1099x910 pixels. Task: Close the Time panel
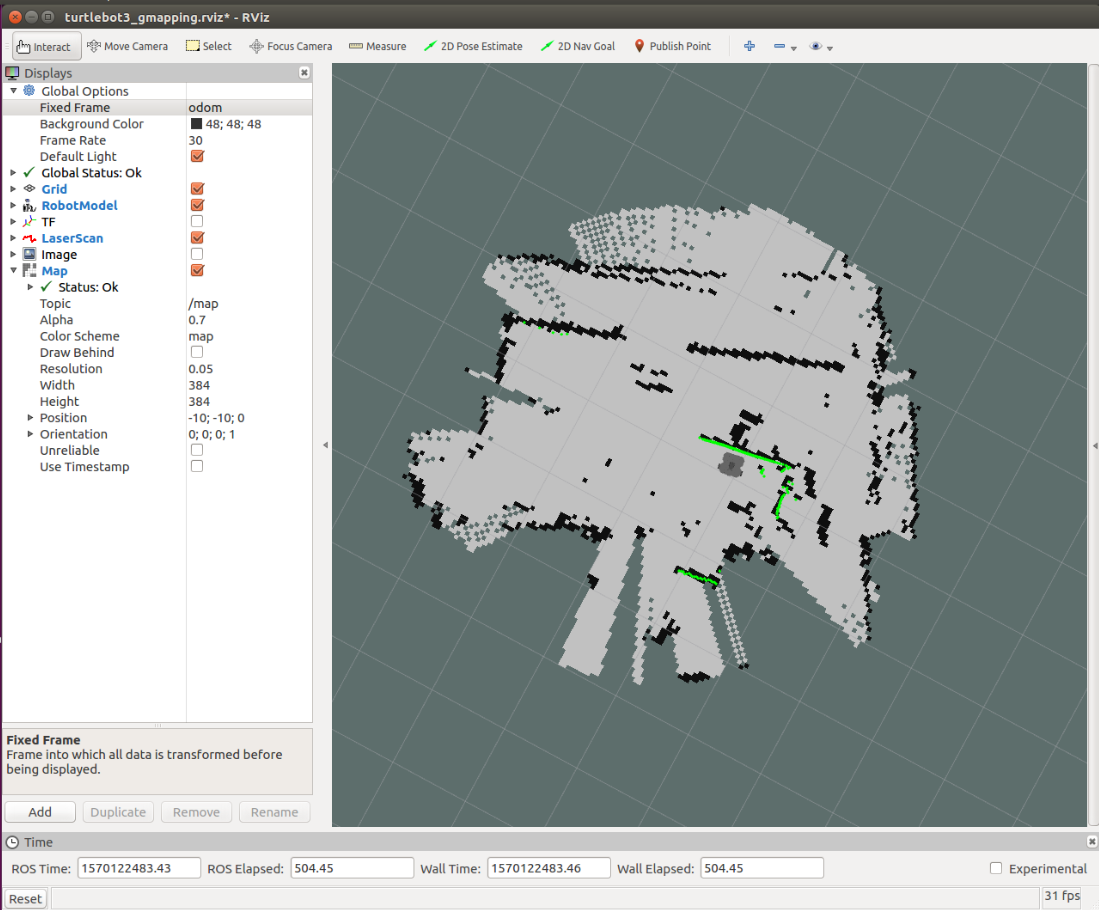tap(1091, 841)
